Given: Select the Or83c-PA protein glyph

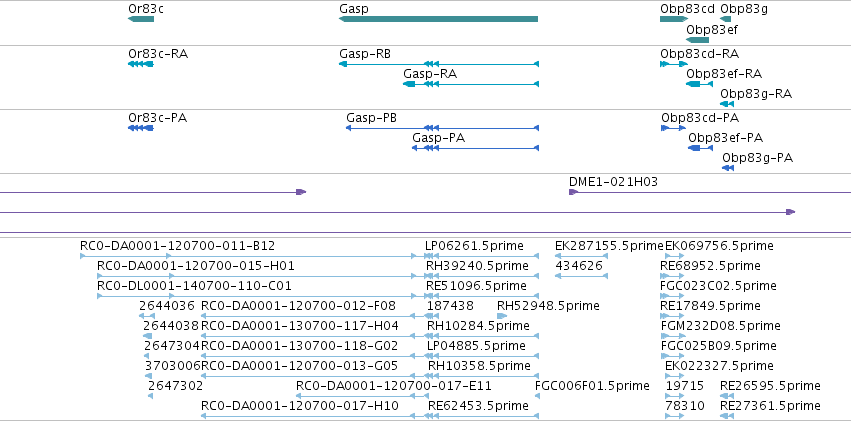Looking at the screenshot, I should (x=141, y=128).
